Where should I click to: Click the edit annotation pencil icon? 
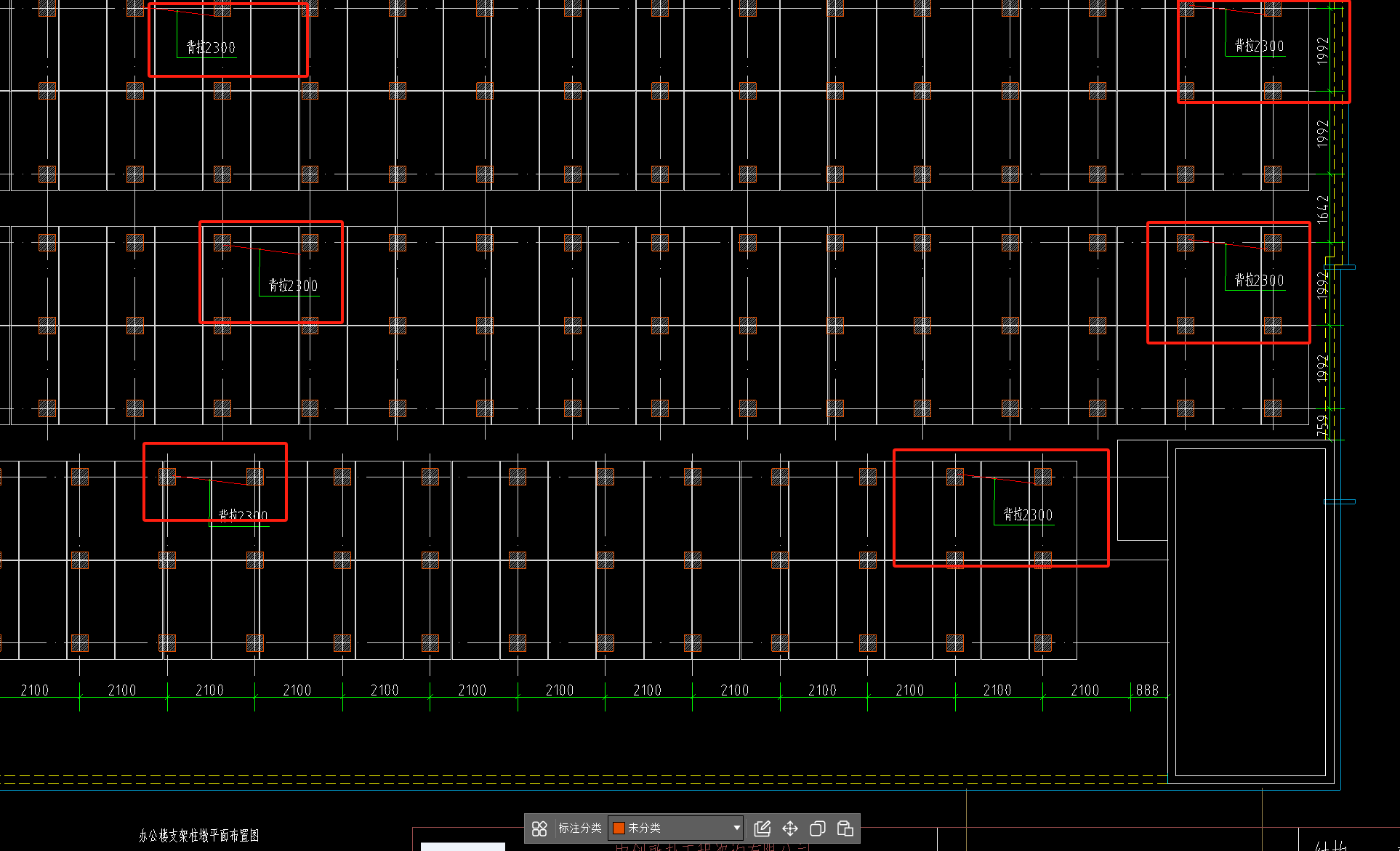(x=763, y=828)
